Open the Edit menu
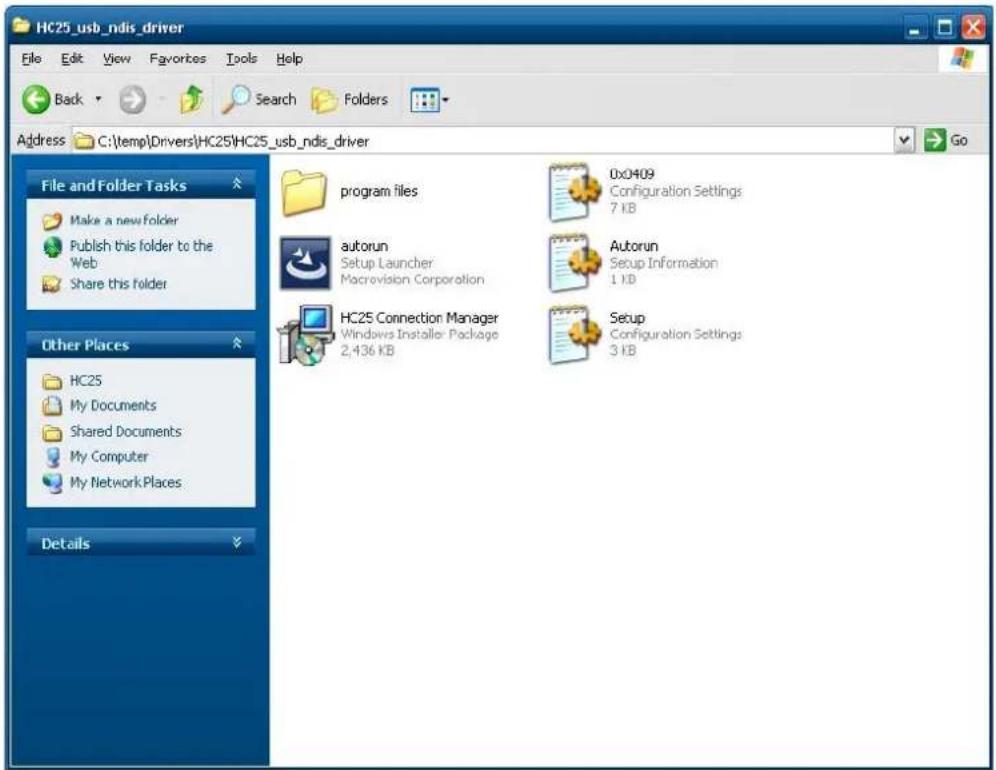Image resolution: width=996 pixels, height=770 pixels. click(72, 58)
